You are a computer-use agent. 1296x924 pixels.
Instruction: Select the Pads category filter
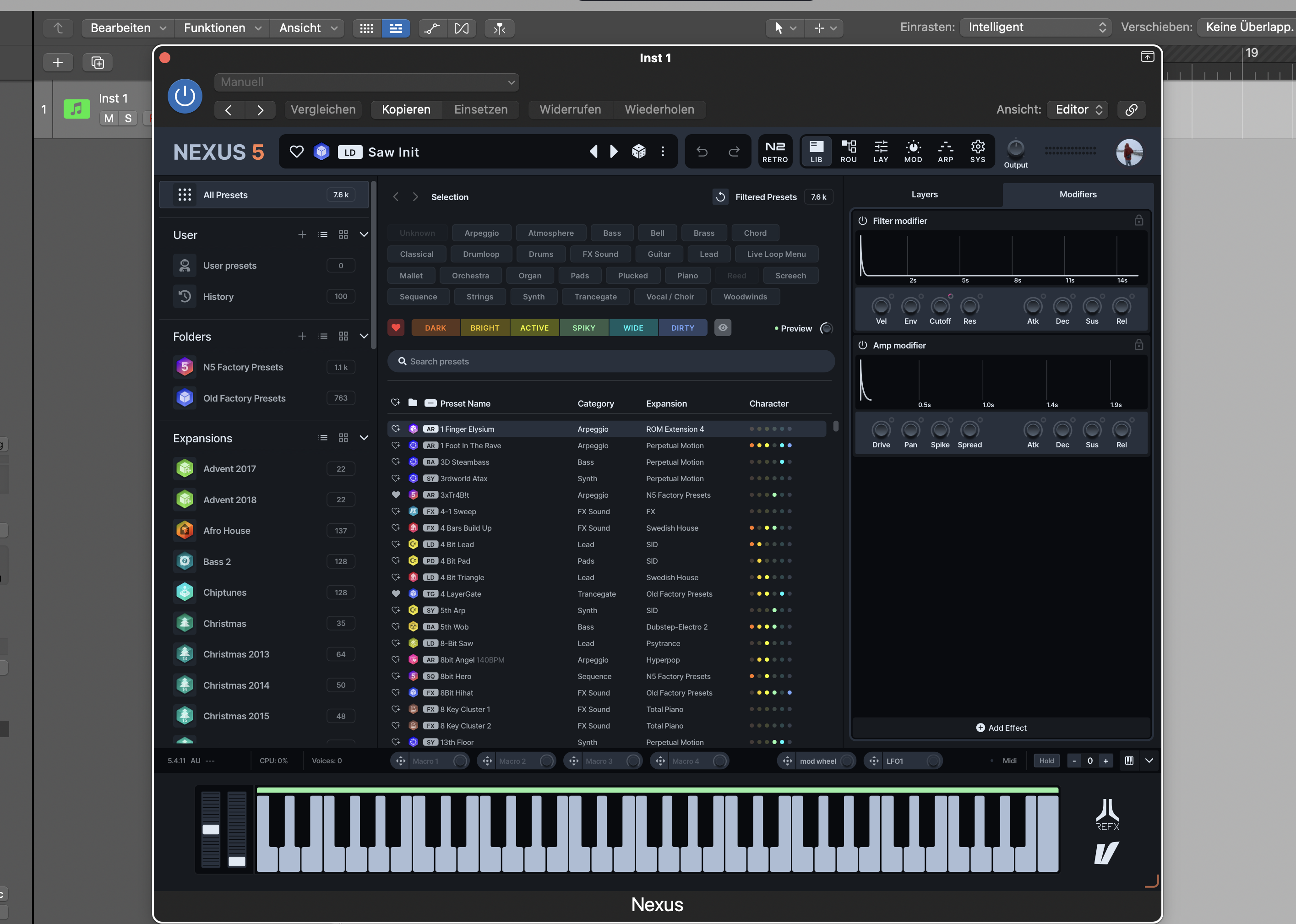pyautogui.click(x=580, y=276)
